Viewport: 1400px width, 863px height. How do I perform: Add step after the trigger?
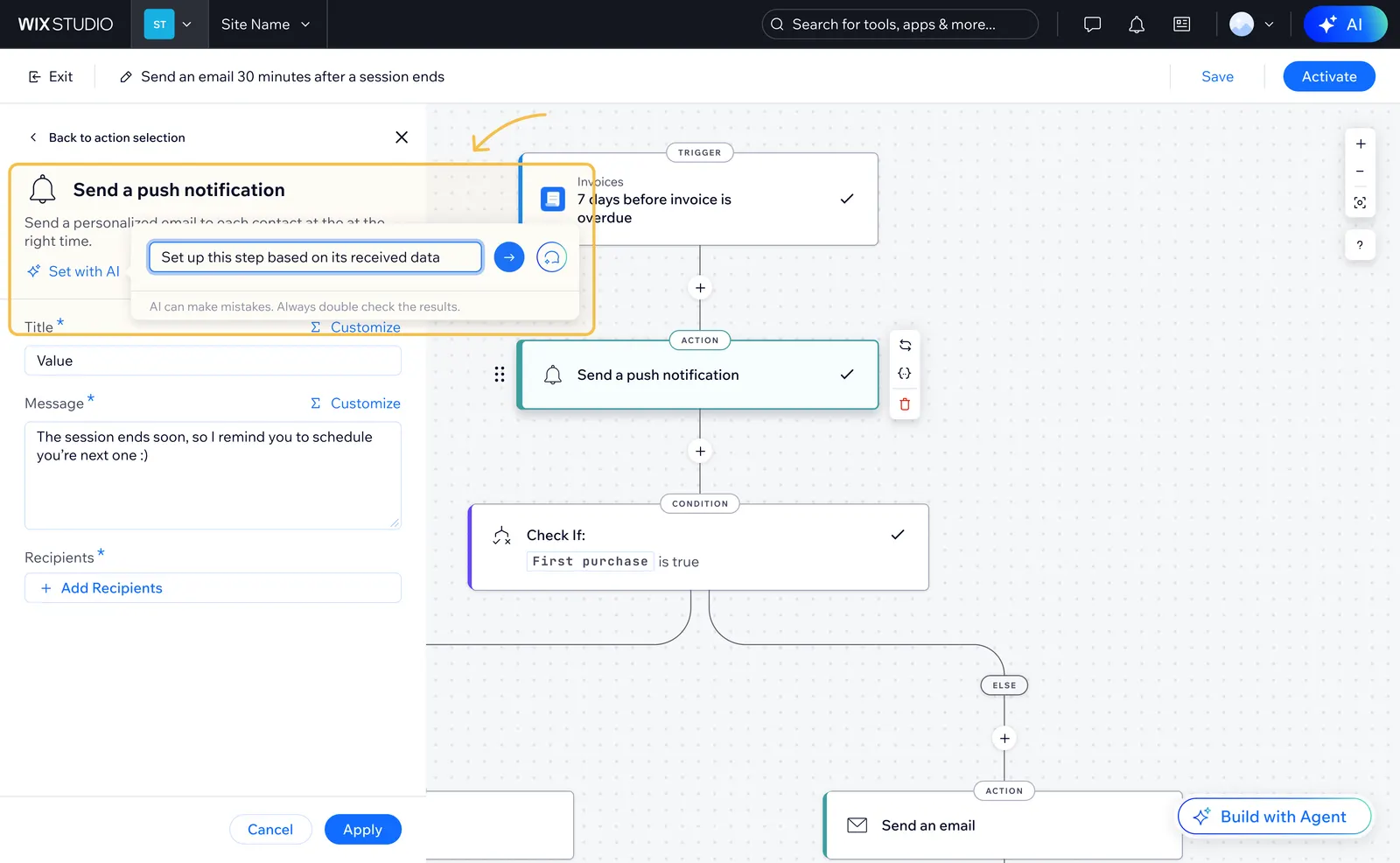(700, 288)
